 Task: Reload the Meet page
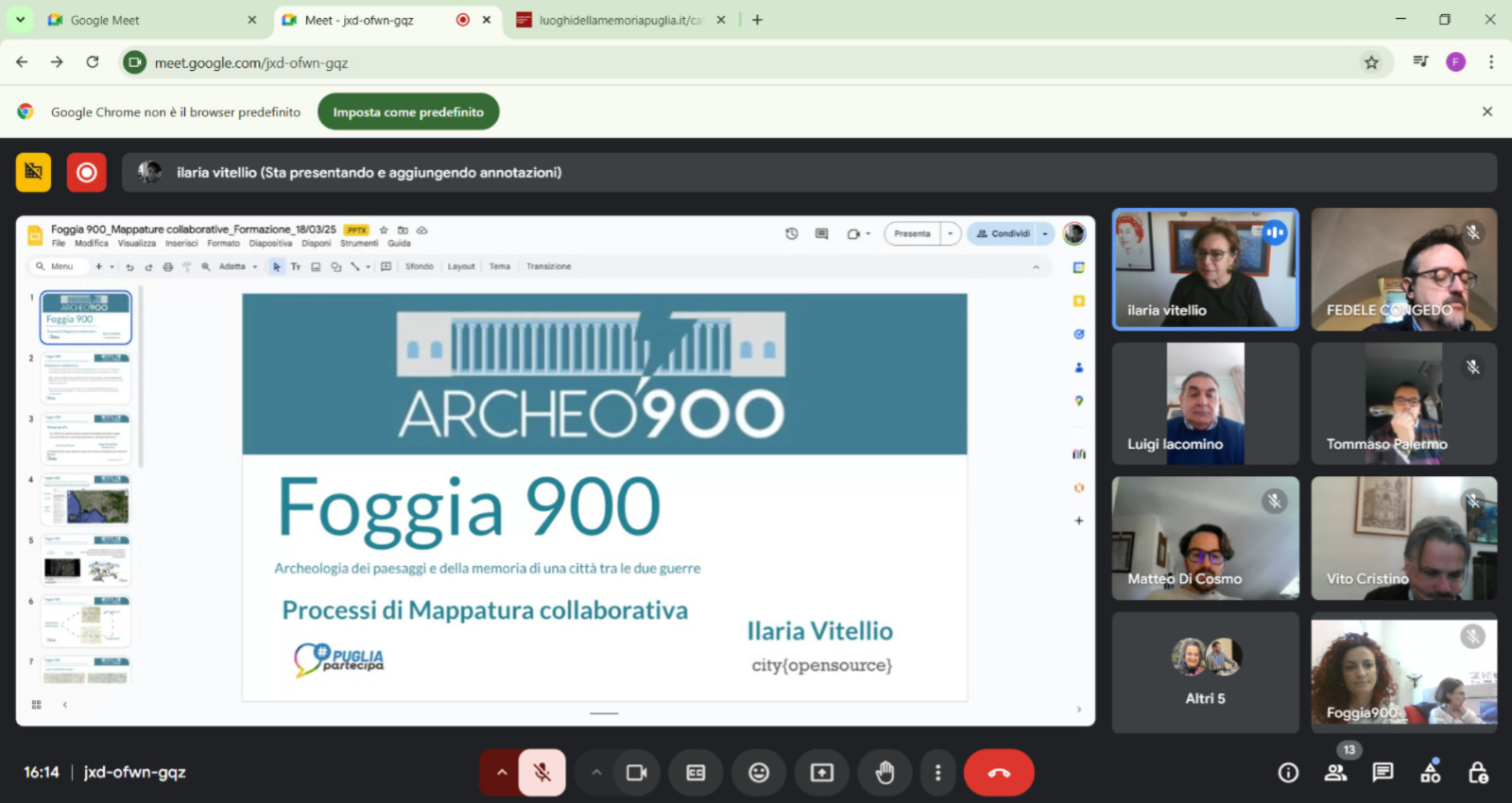(x=93, y=62)
